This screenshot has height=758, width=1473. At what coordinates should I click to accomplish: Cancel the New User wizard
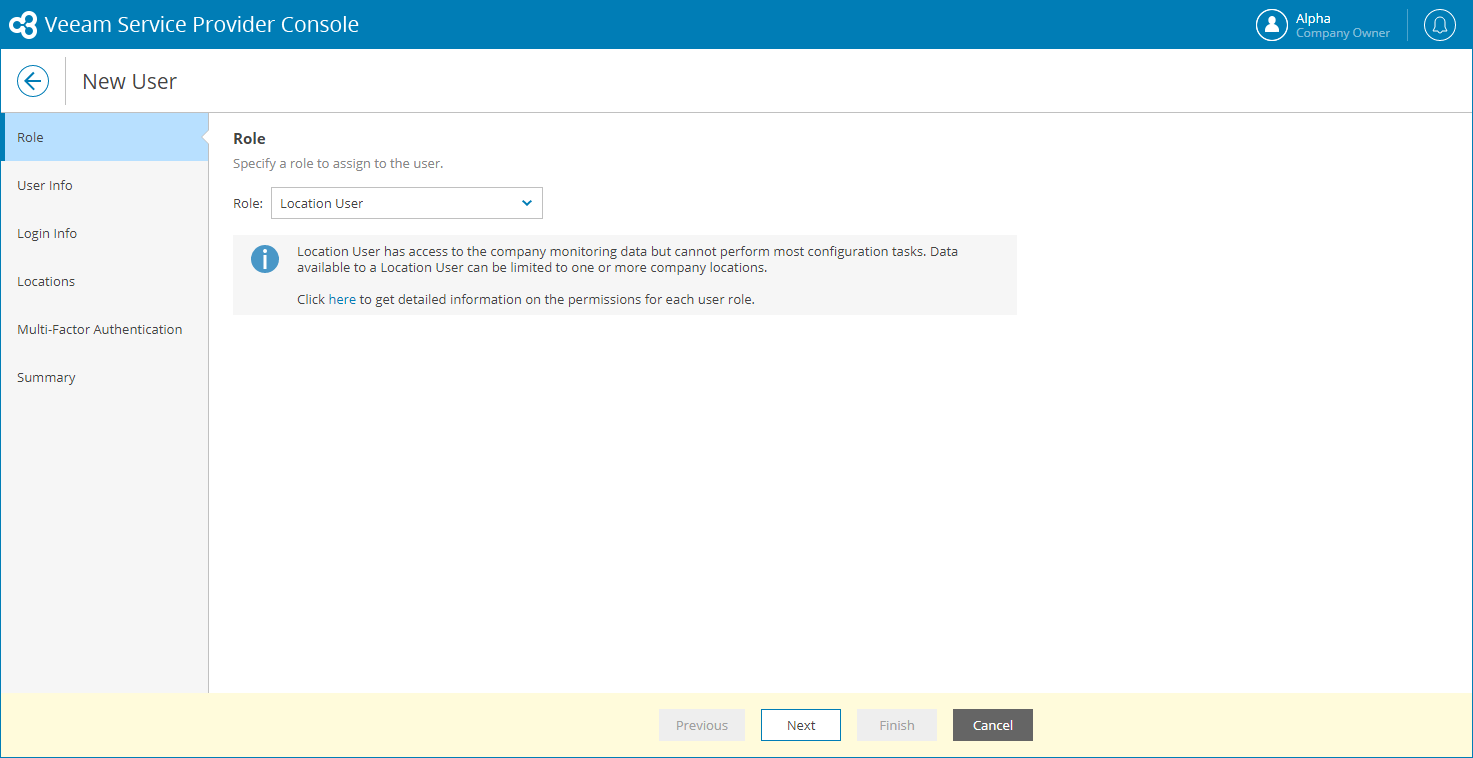(993, 725)
